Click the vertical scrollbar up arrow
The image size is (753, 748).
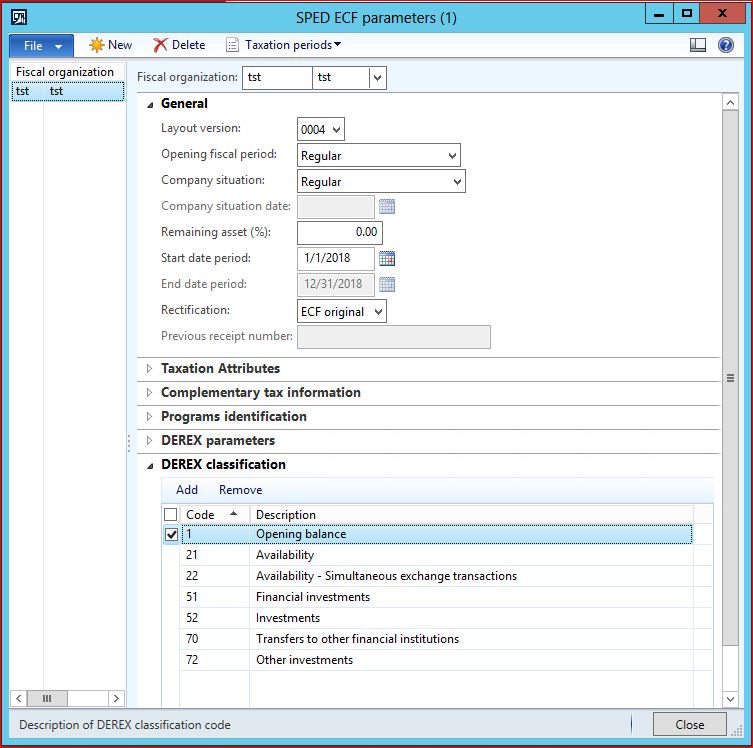click(x=730, y=102)
